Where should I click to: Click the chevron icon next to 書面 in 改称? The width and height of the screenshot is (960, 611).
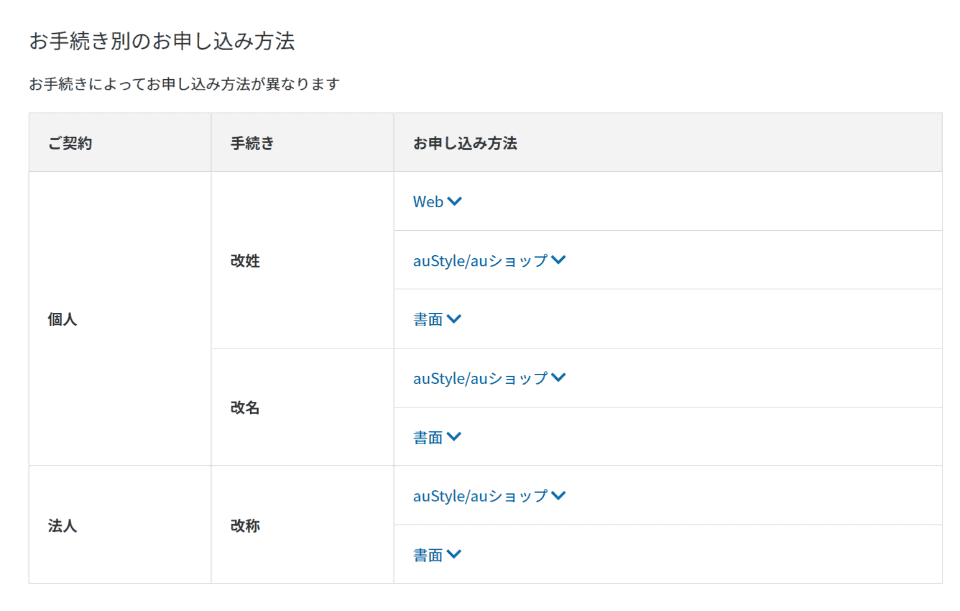[454, 554]
